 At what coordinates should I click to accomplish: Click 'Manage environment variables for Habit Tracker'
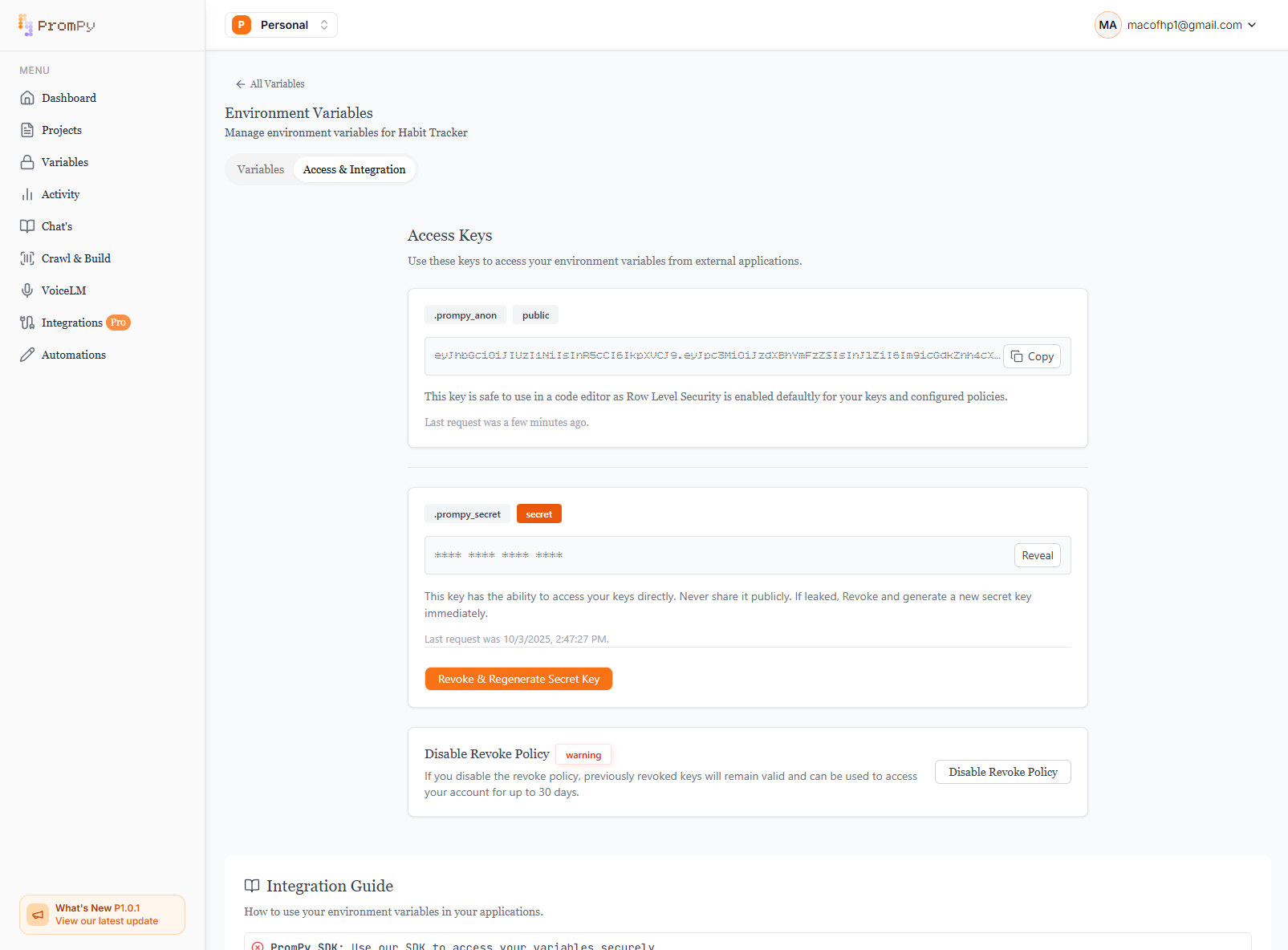(x=346, y=132)
